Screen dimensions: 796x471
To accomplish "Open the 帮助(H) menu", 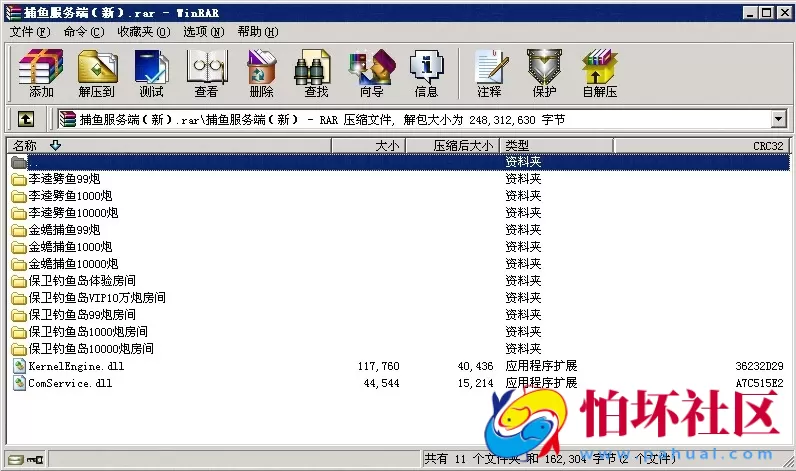I will (x=258, y=32).
